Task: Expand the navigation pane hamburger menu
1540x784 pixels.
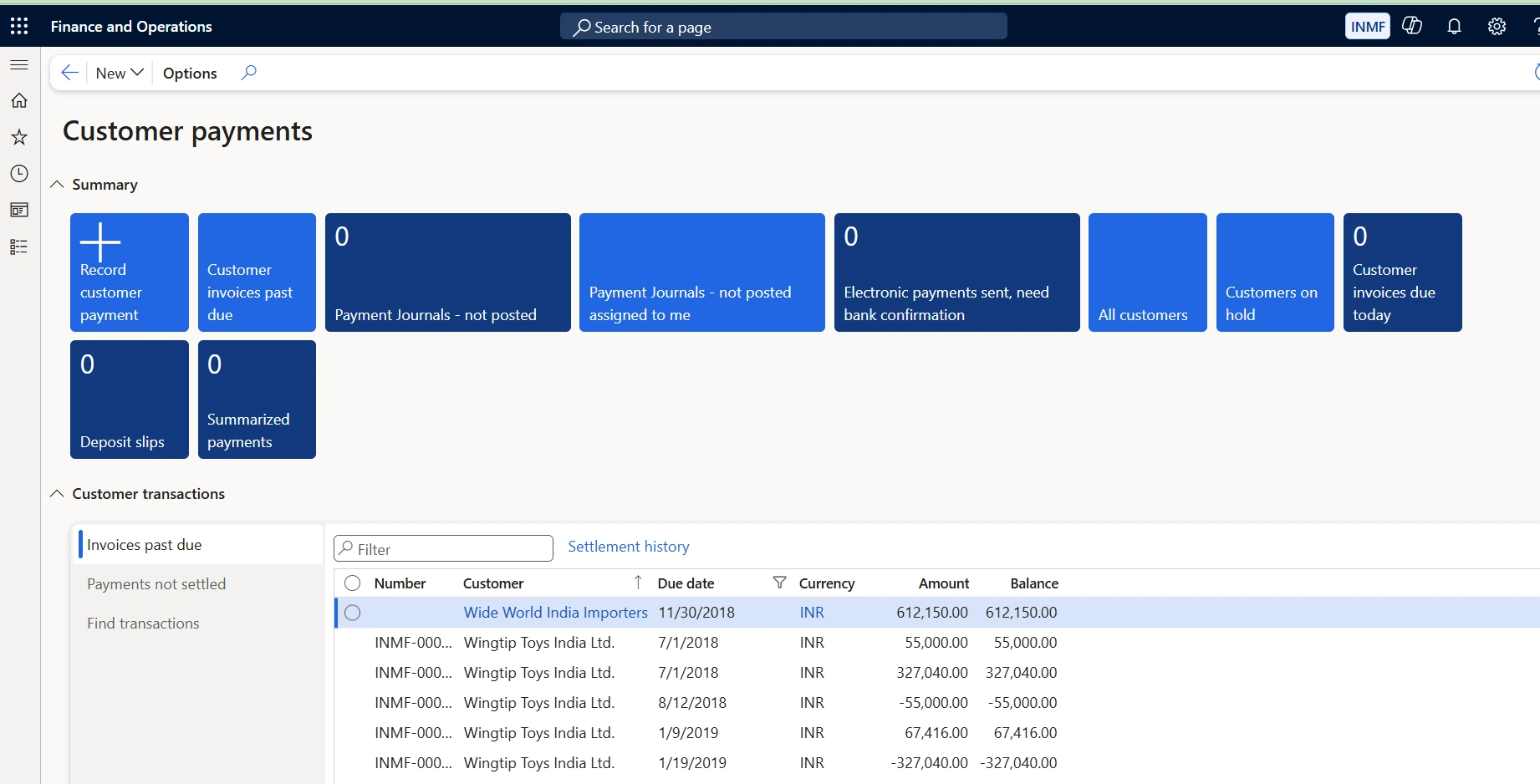Action: coord(19,64)
